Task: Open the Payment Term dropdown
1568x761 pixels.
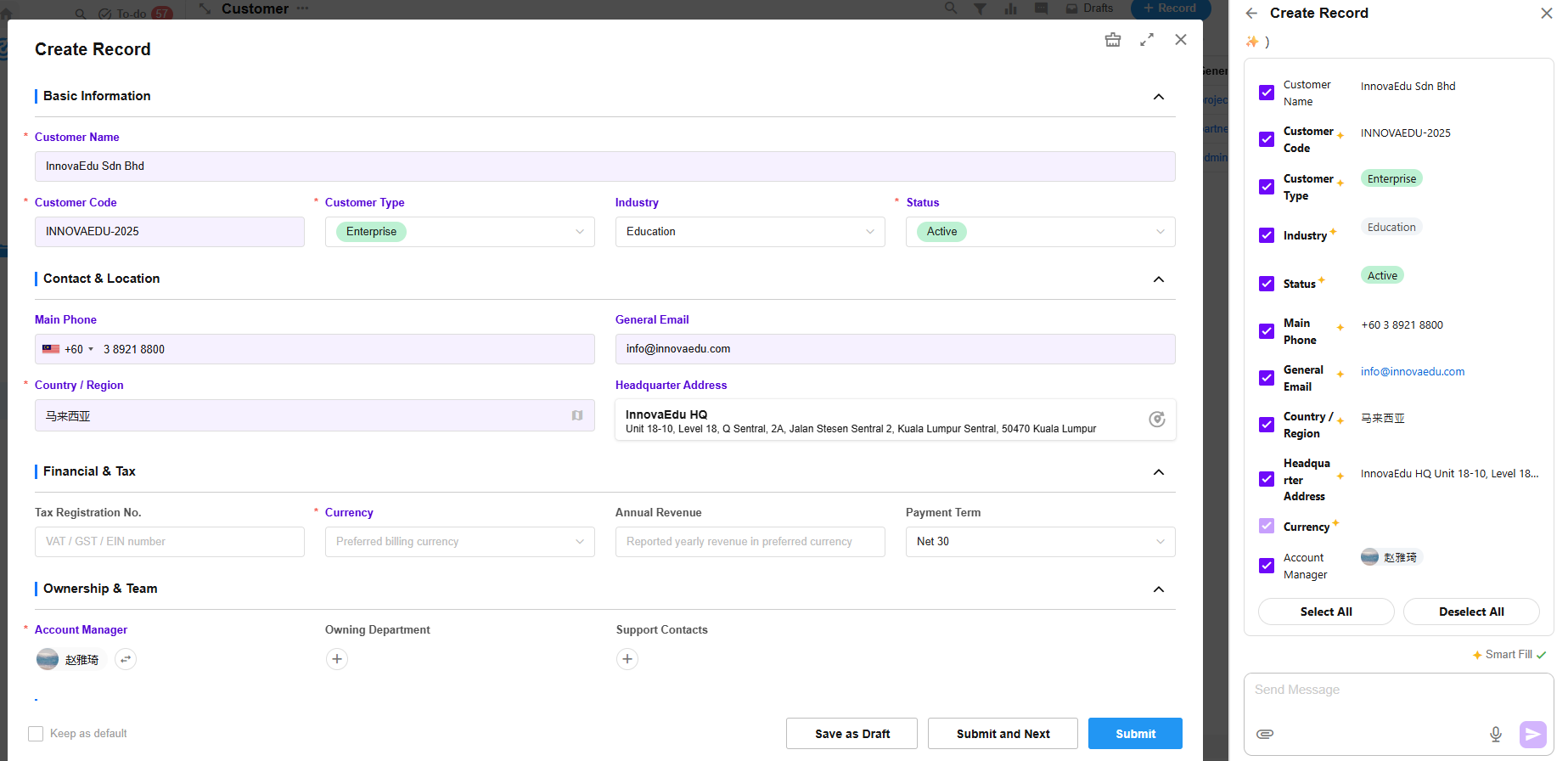Action: coord(1040,542)
